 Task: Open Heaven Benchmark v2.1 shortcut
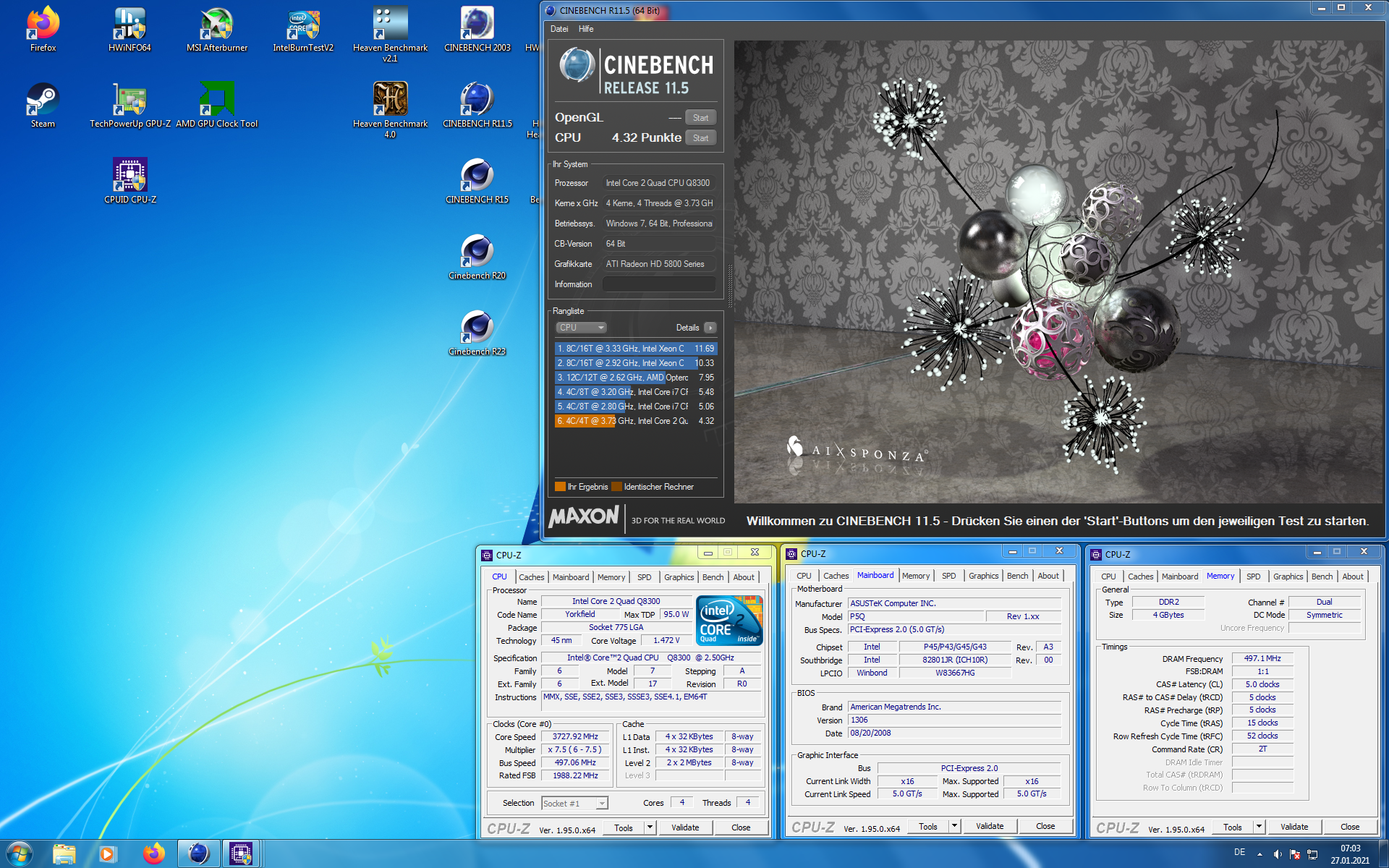pyautogui.click(x=391, y=34)
